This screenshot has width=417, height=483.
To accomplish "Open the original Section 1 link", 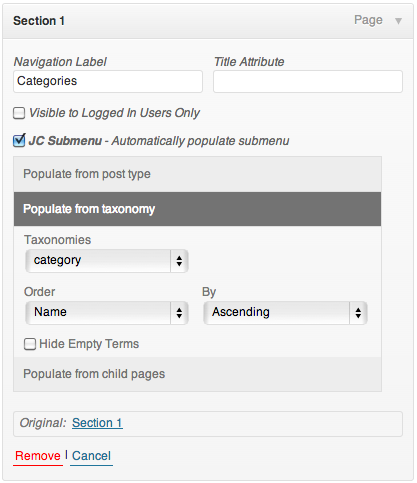I will 97,423.
